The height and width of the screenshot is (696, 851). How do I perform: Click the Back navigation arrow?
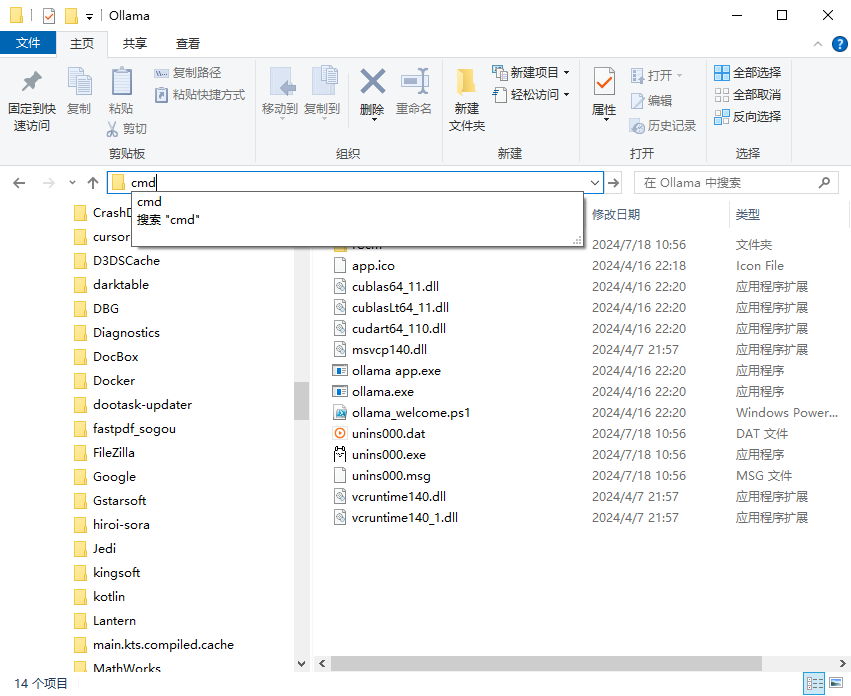pos(19,183)
